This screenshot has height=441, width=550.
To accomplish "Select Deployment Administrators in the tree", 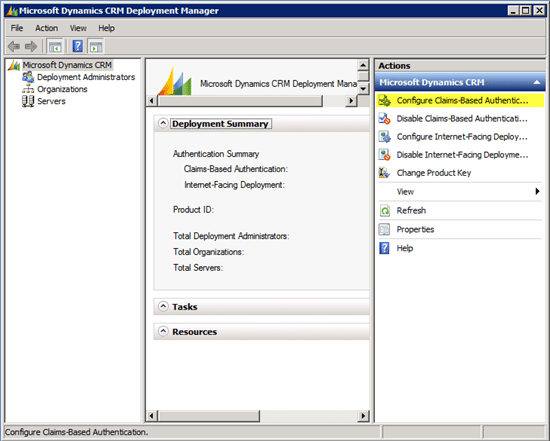I will (86, 77).
